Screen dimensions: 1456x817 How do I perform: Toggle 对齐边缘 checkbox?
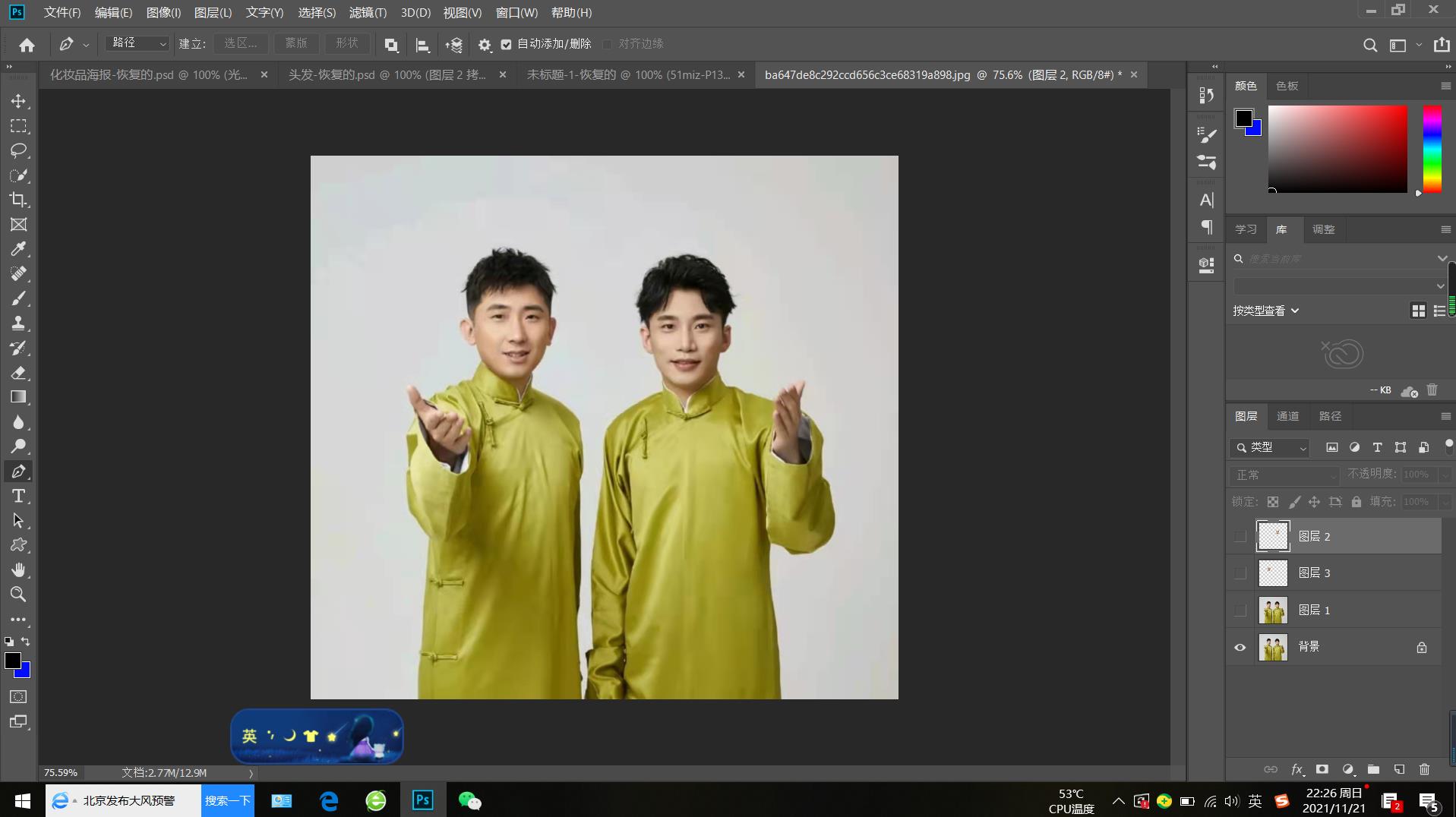608,44
